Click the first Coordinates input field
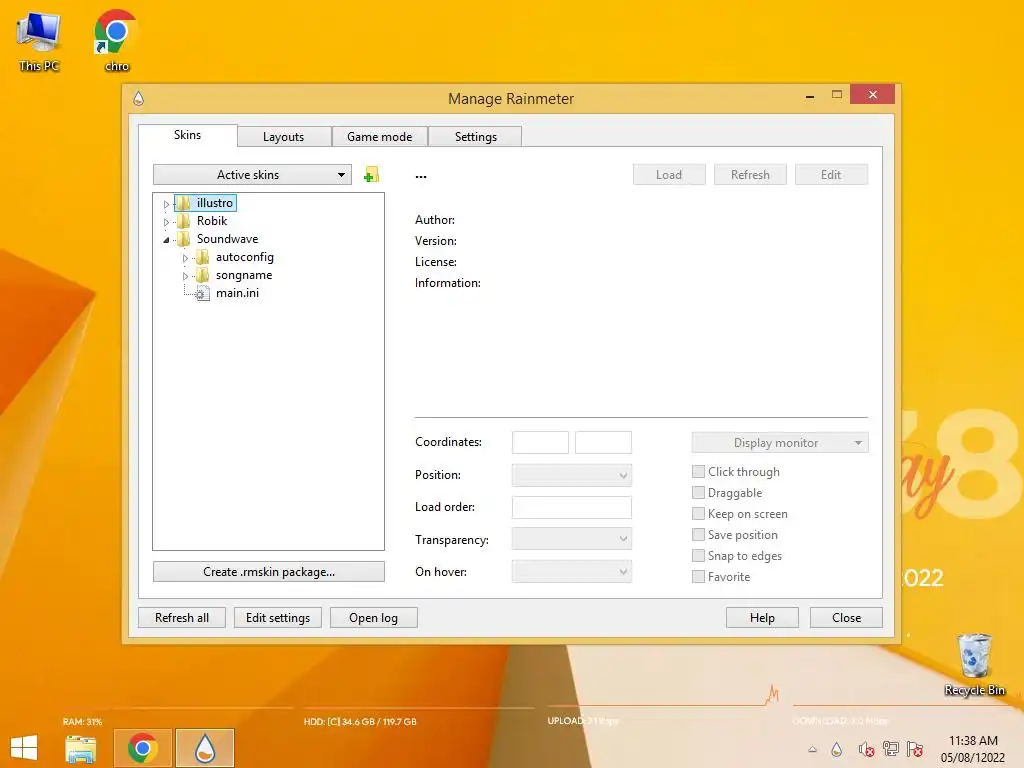This screenshot has height=768, width=1024. 540,442
